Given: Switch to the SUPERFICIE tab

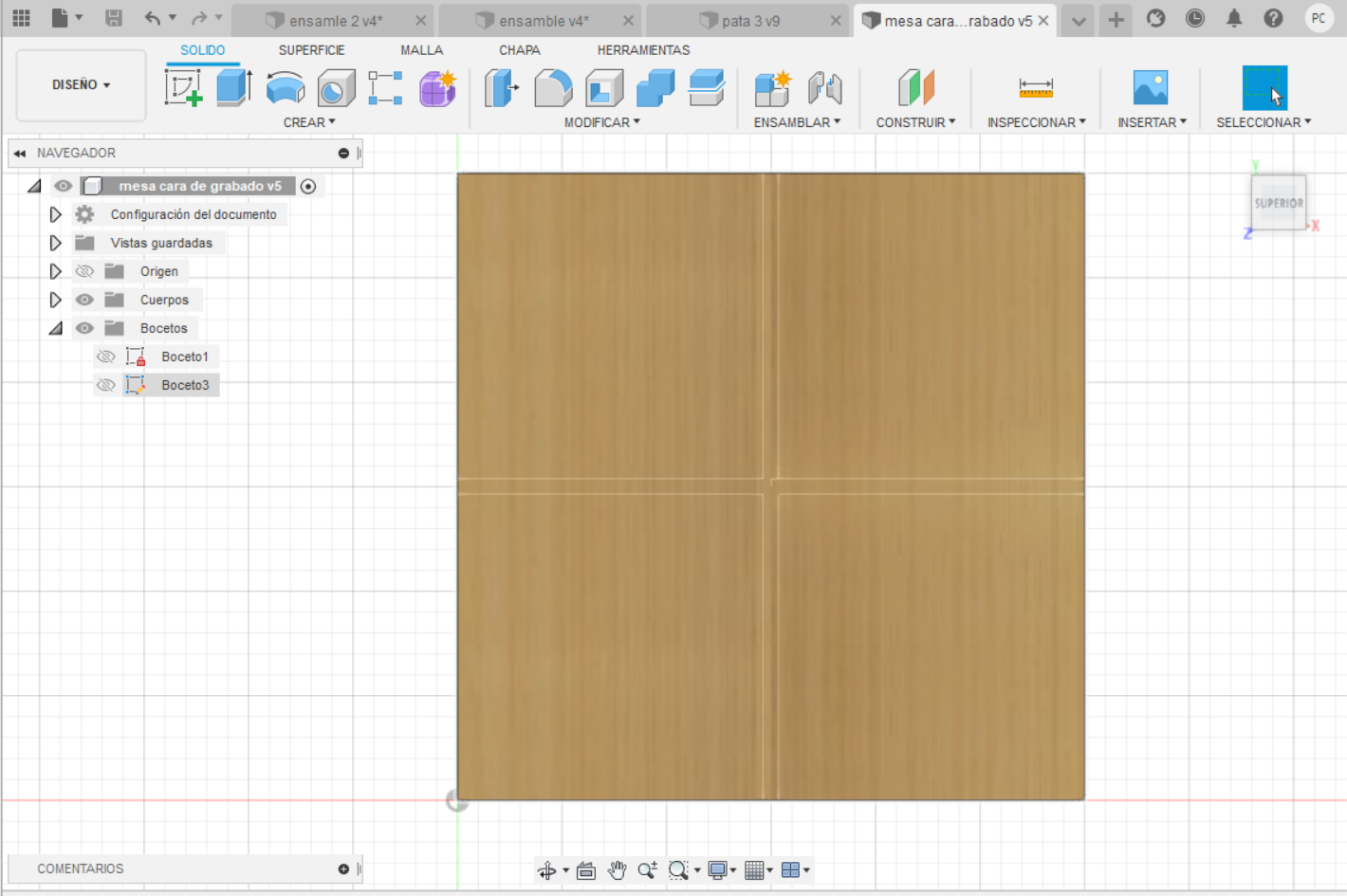Looking at the screenshot, I should [311, 50].
